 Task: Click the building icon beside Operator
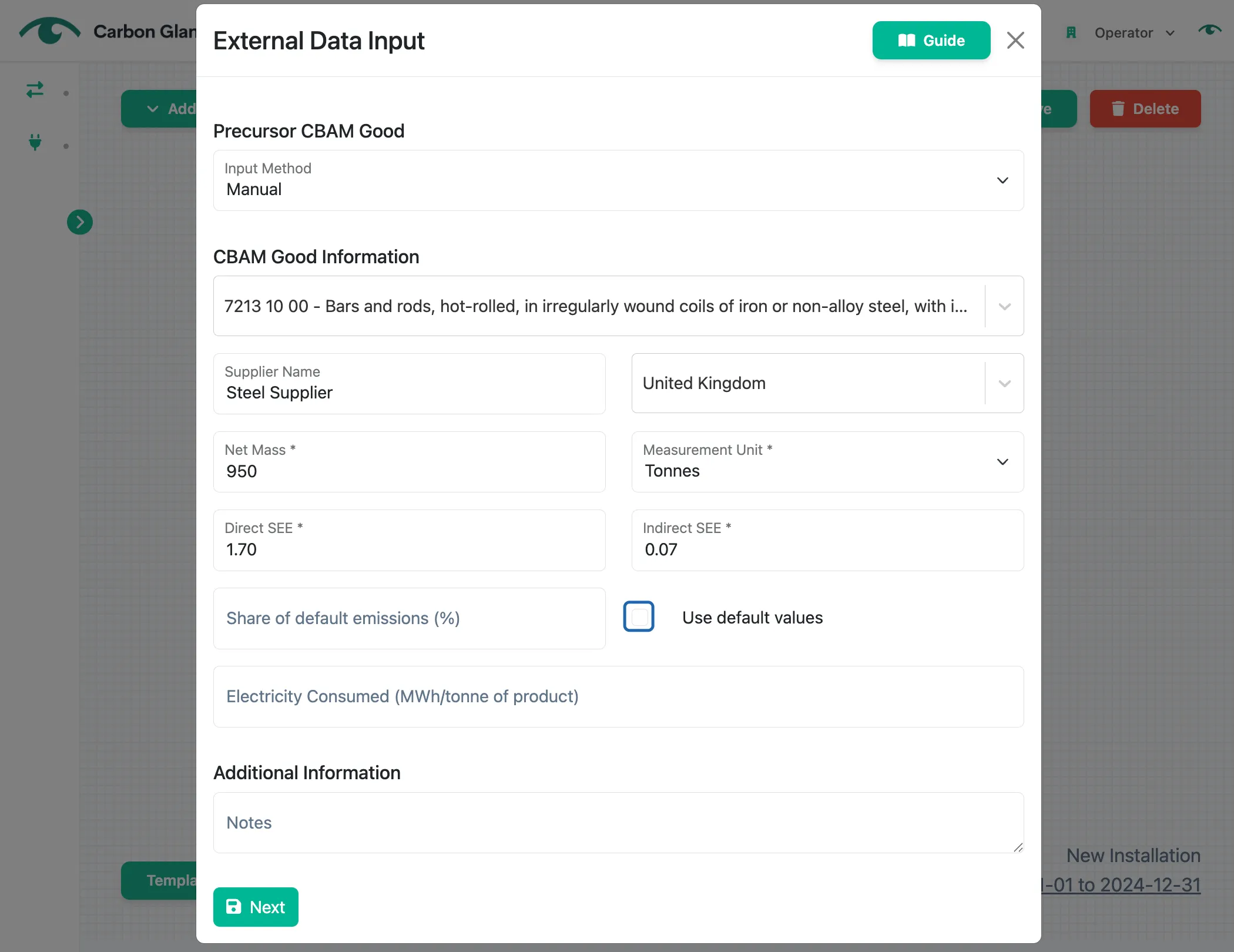click(x=1071, y=33)
